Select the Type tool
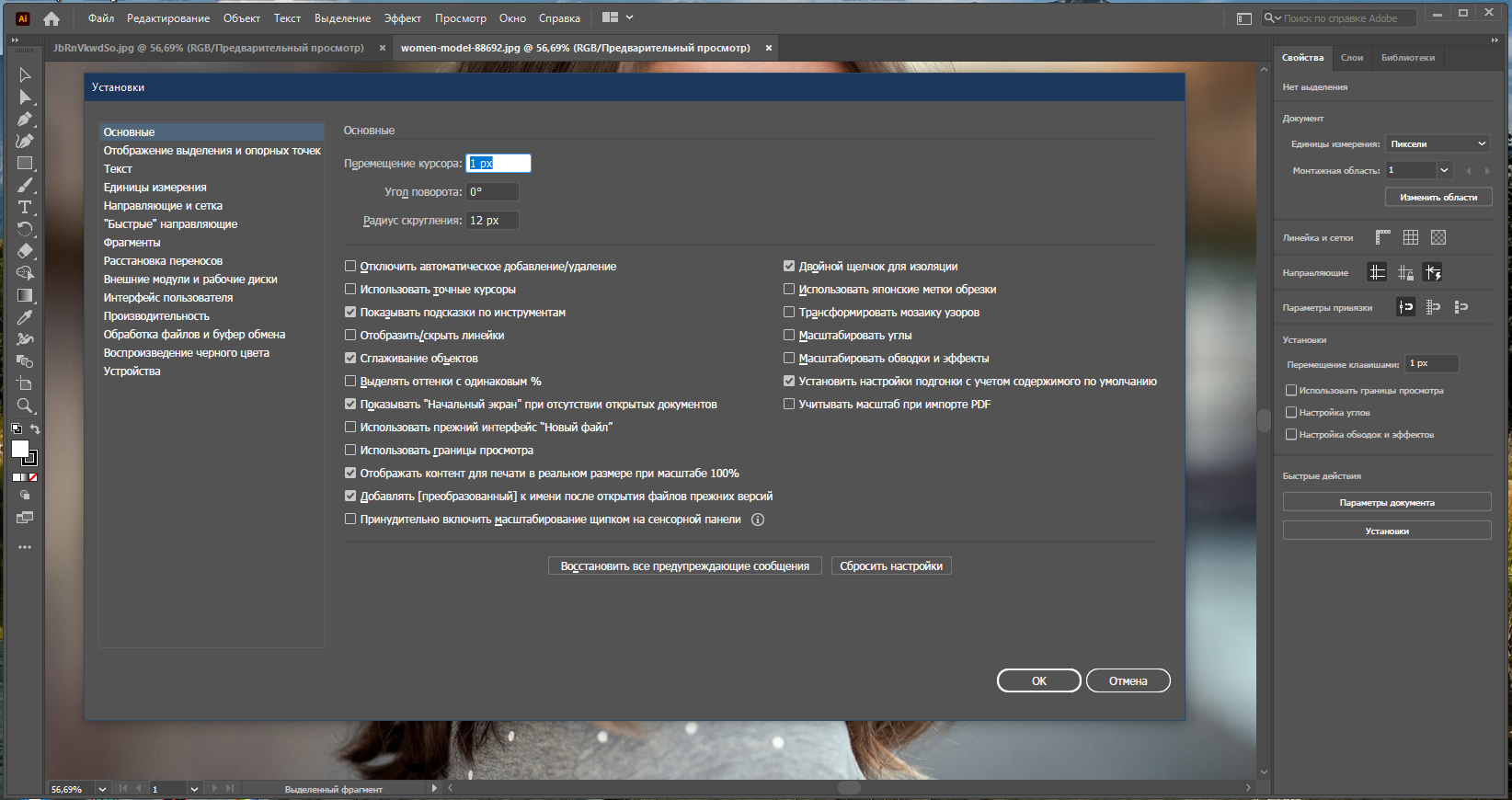This screenshot has height=800, width=1512. [x=25, y=207]
